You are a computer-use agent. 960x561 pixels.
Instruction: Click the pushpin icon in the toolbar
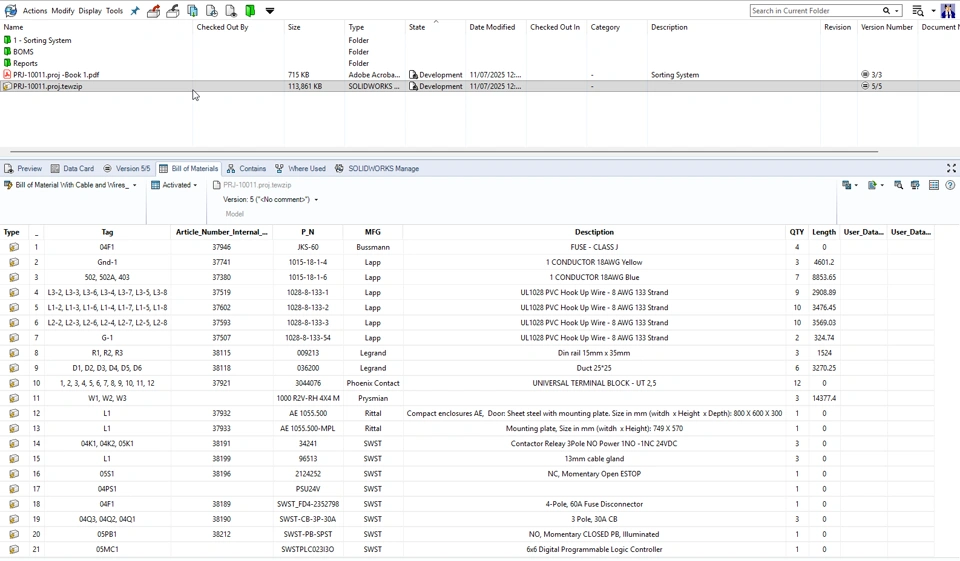(x=135, y=11)
